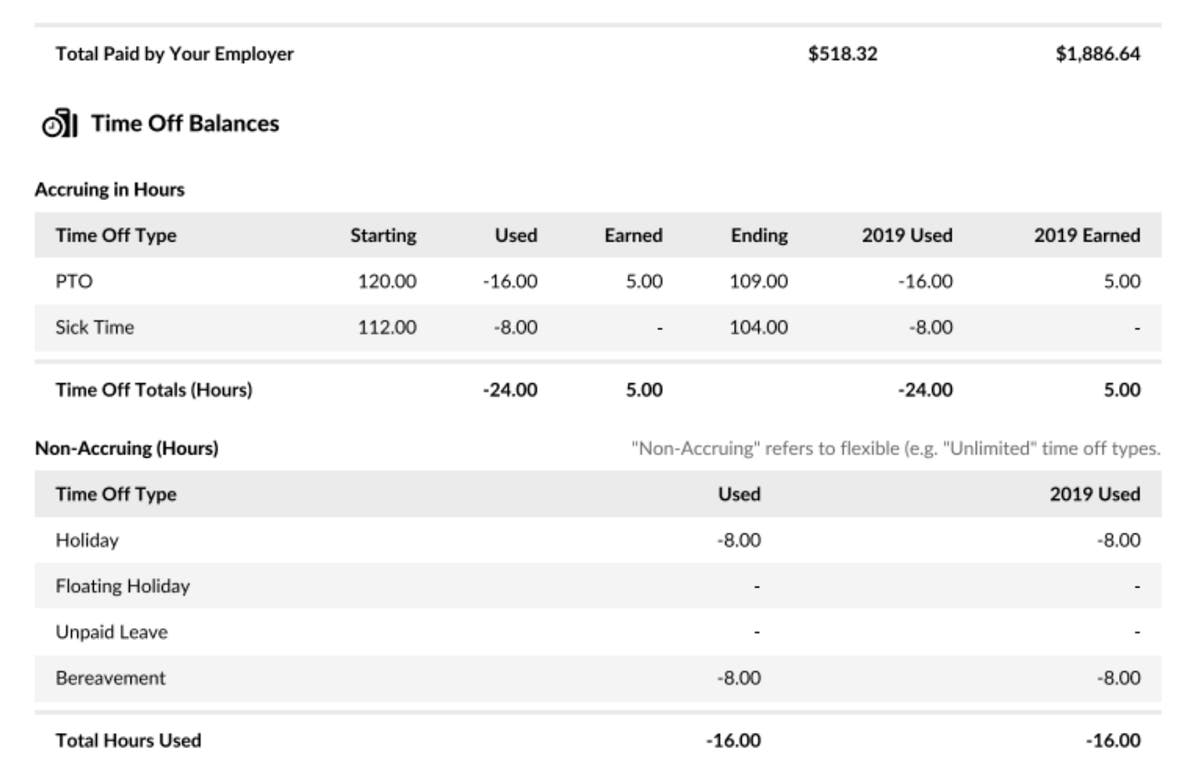Click the Accruing in Hours section label
Viewport: 1200px width, 781px height.
coord(103,189)
